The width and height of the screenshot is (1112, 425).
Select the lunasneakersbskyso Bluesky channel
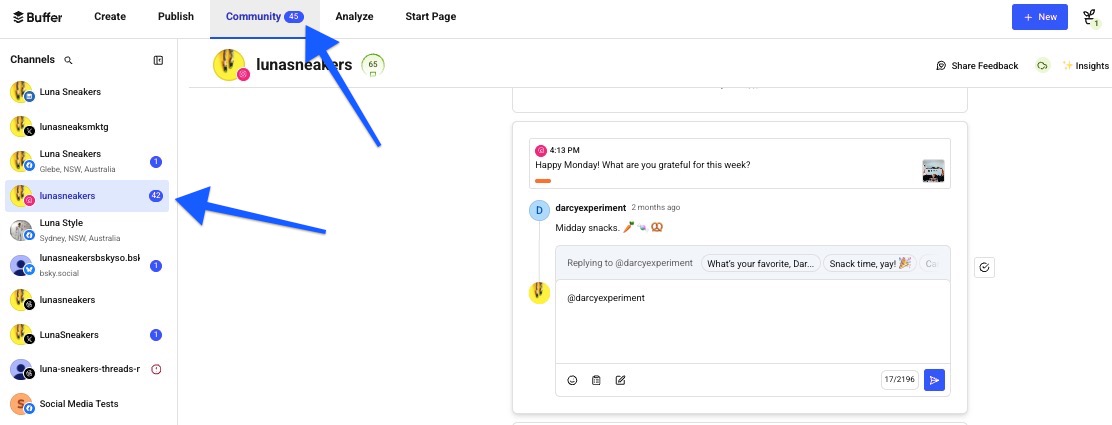pos(87,265)
